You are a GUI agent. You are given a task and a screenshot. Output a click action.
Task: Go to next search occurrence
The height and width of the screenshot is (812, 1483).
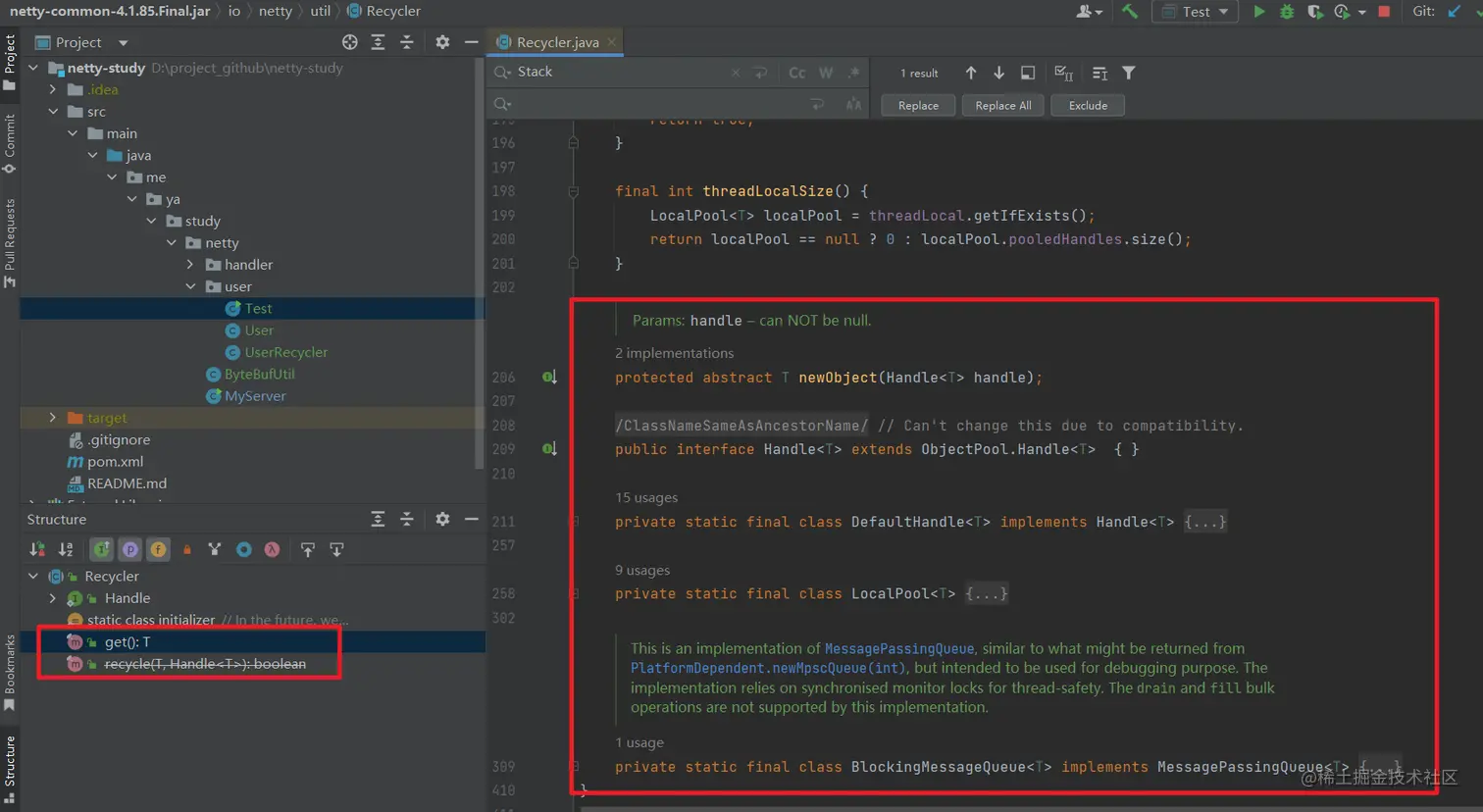coord(998,73)
